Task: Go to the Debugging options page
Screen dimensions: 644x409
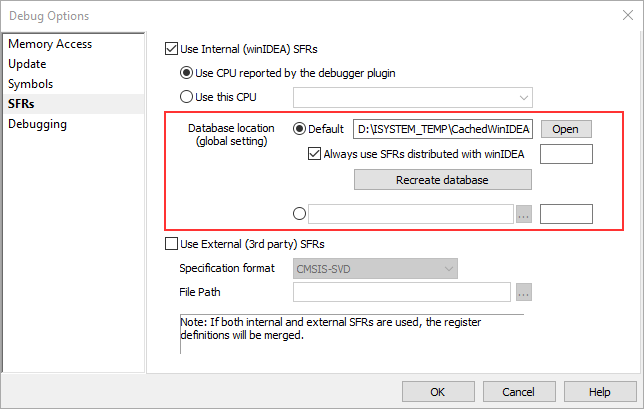Action: pos(38,124)
